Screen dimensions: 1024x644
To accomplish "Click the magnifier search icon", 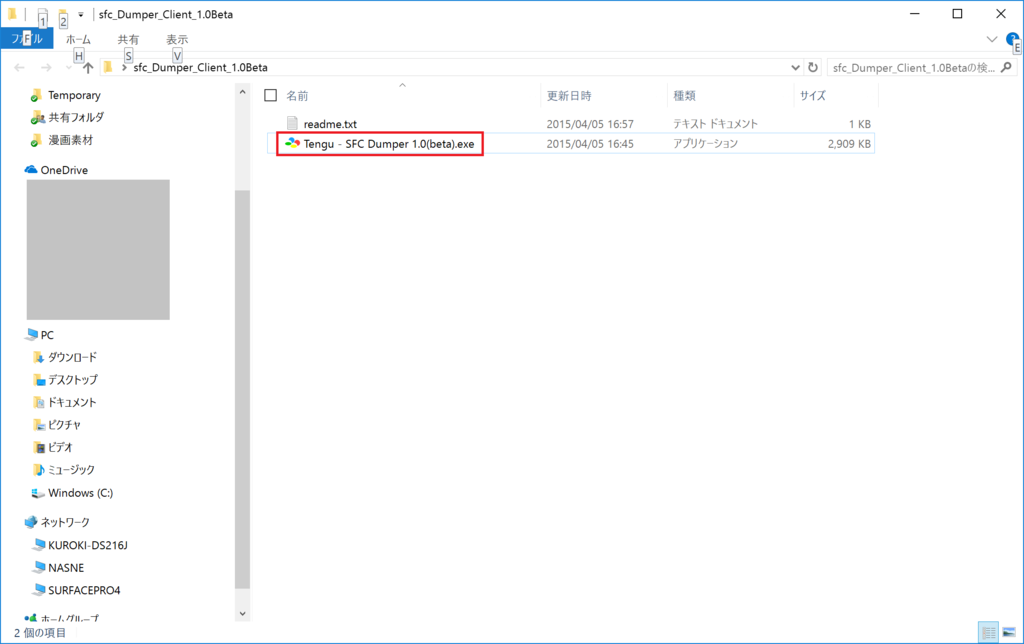I will (1006, 67).
